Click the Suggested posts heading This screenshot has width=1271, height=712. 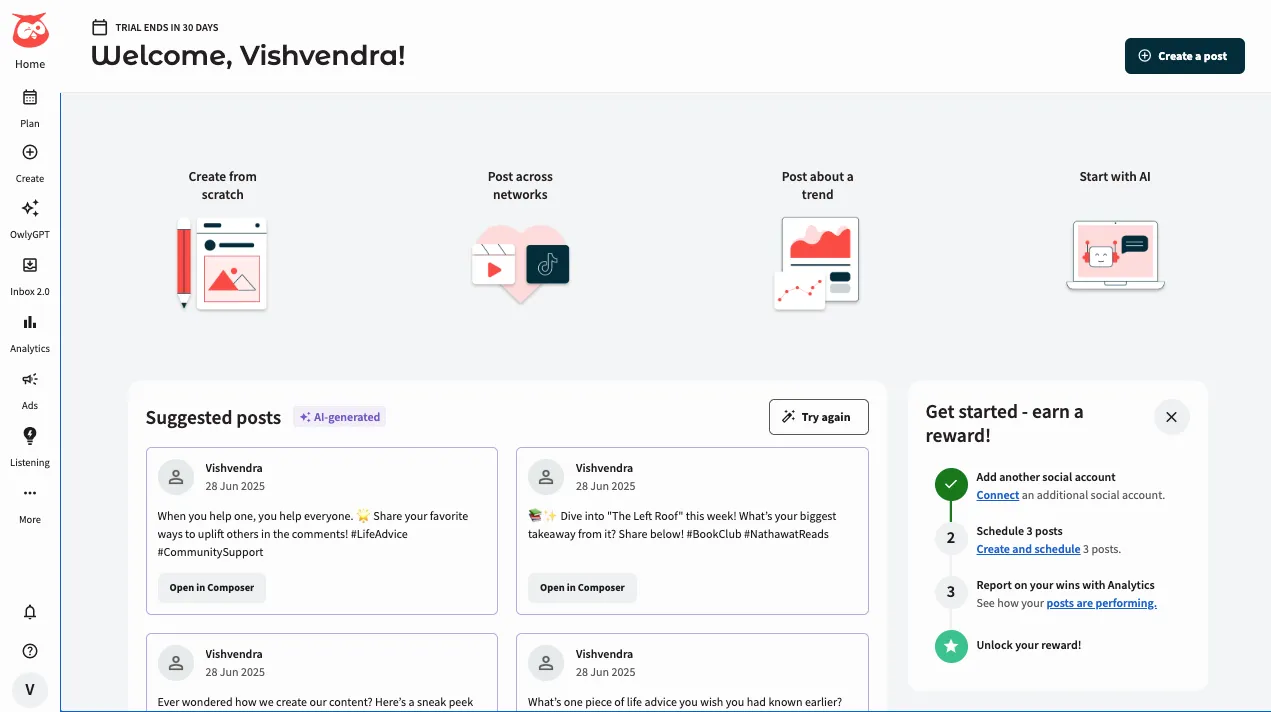point(213,418)
